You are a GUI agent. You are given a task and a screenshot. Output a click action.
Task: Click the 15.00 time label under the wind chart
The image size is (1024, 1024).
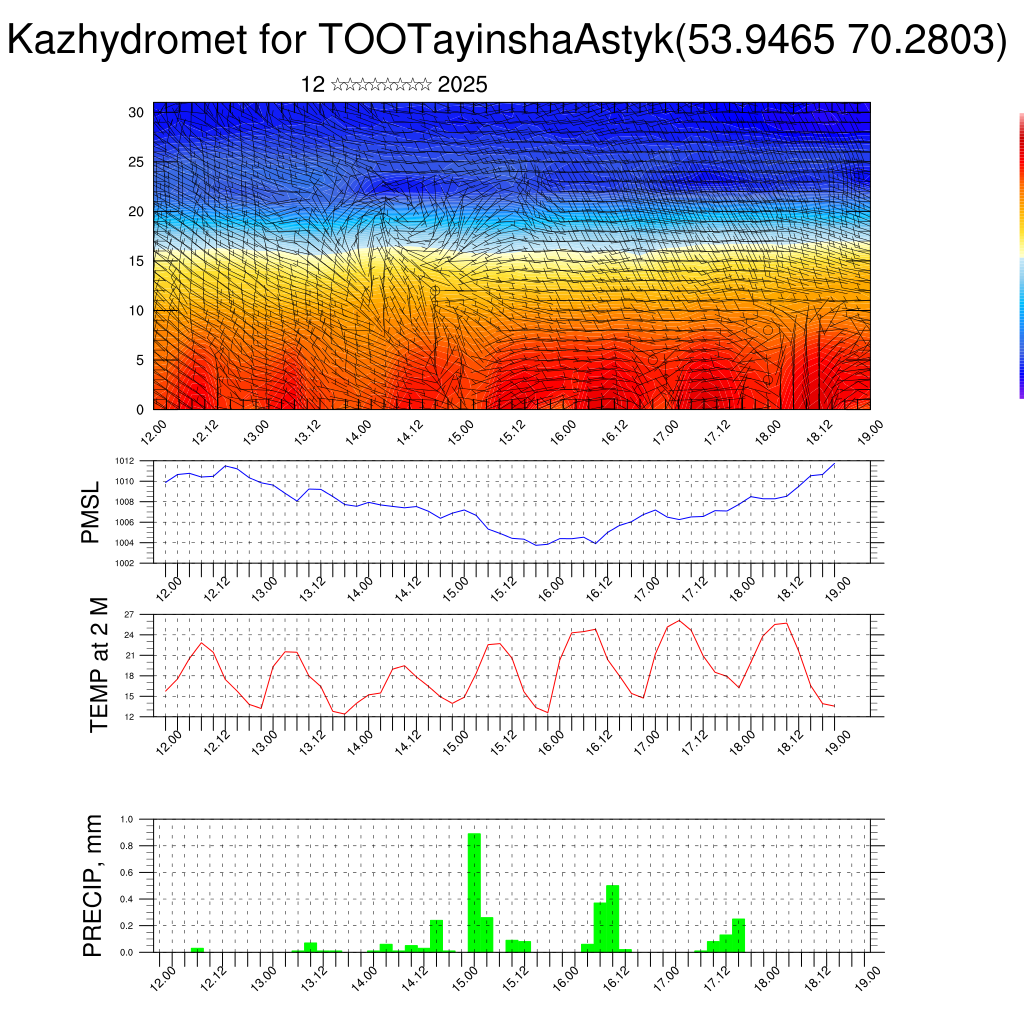(460, 432)
